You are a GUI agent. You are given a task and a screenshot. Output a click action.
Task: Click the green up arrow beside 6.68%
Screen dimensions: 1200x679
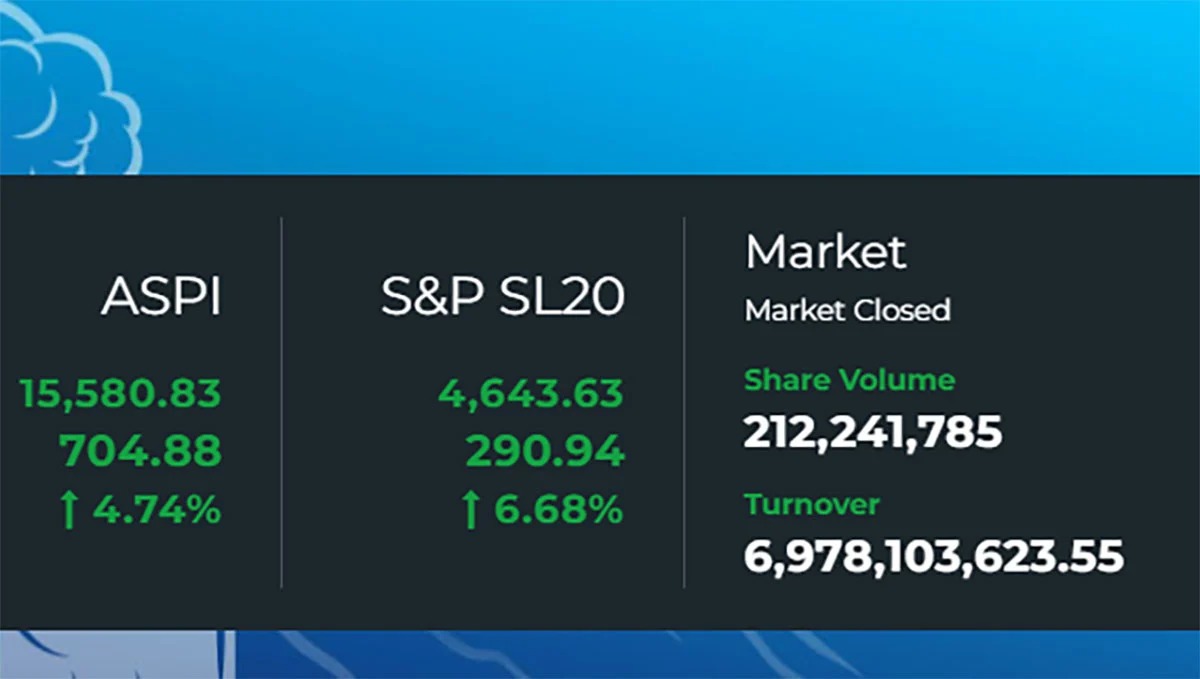click(471, 511)
